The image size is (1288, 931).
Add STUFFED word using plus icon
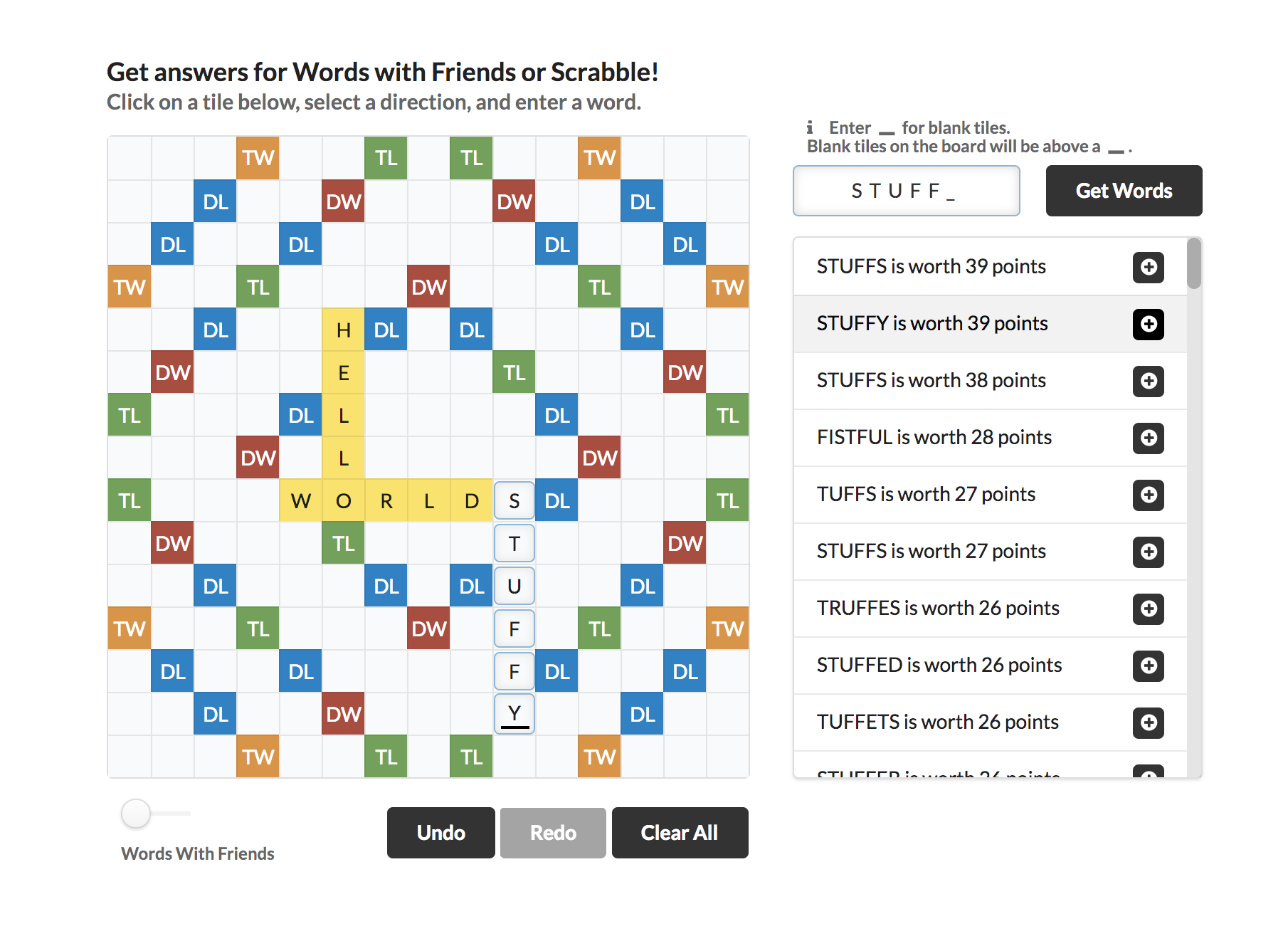(x=1148, y=666)
